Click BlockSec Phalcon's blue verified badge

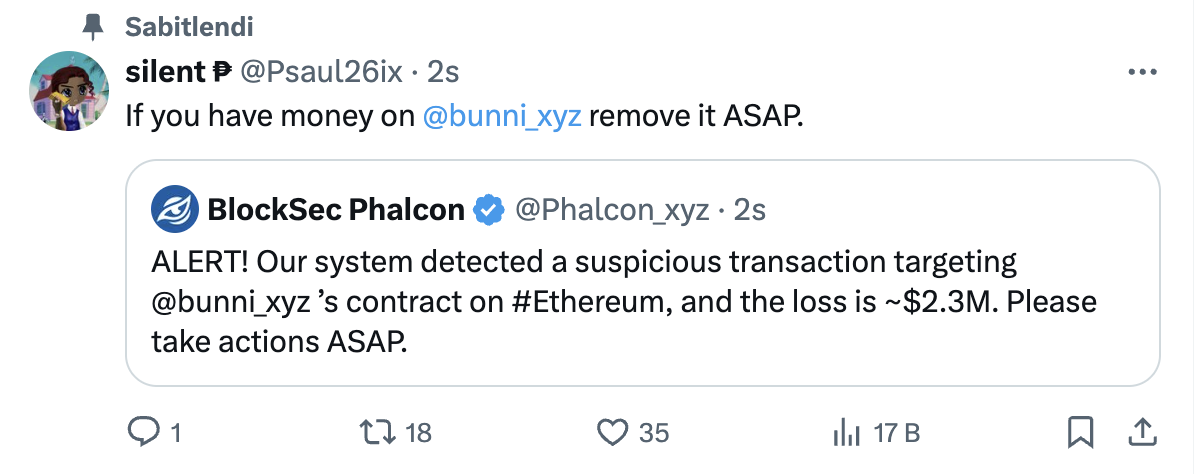pyautogui.click(x=488, y=210)
